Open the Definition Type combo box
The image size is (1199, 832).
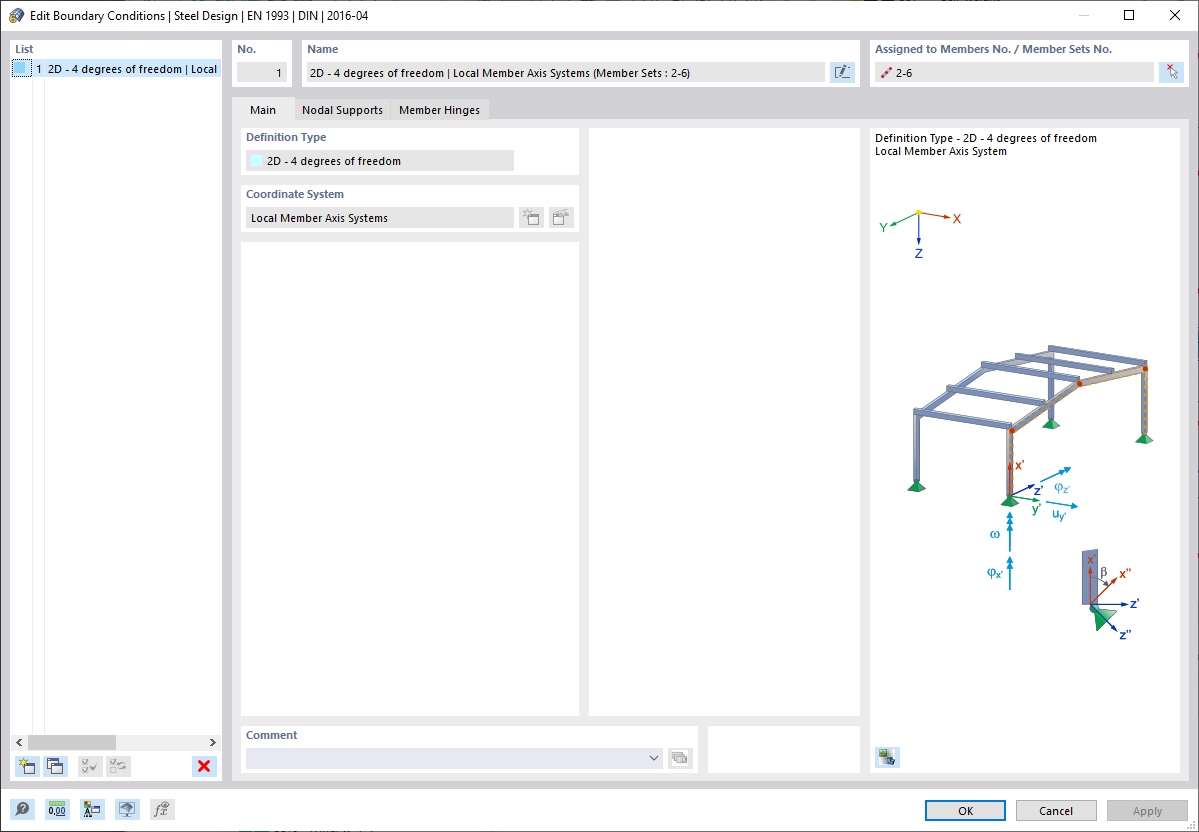380,161
